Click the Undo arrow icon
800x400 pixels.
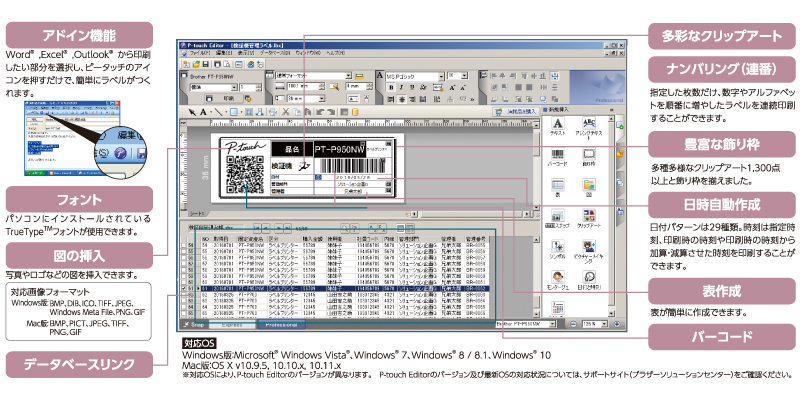click(319, 112)
